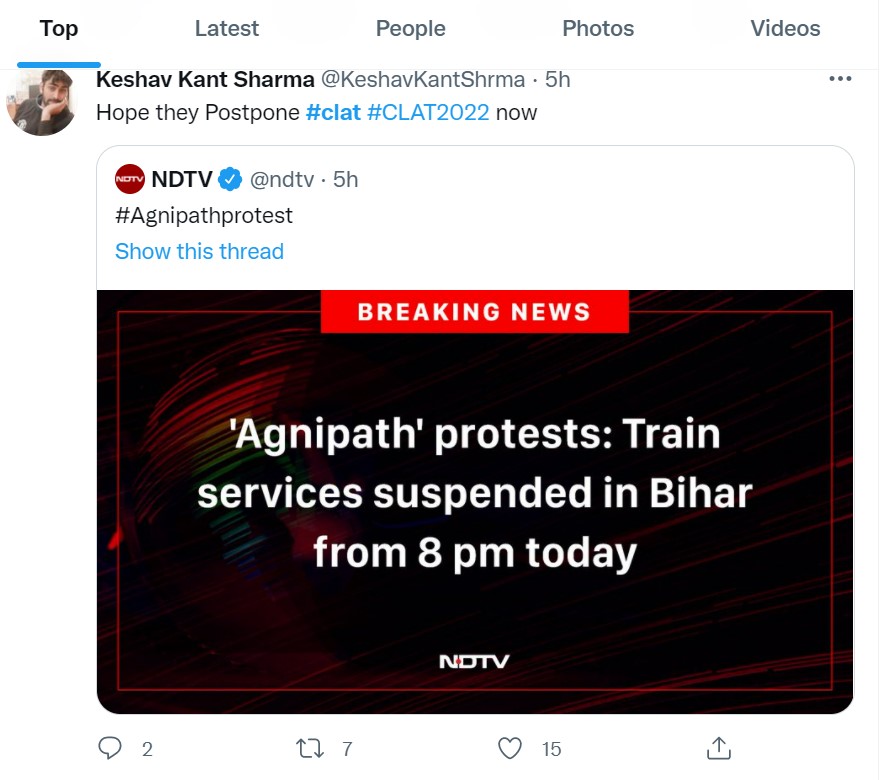Select the Photos tab
The height and width of the screenshot is (780, 880).
click(598, 29)
